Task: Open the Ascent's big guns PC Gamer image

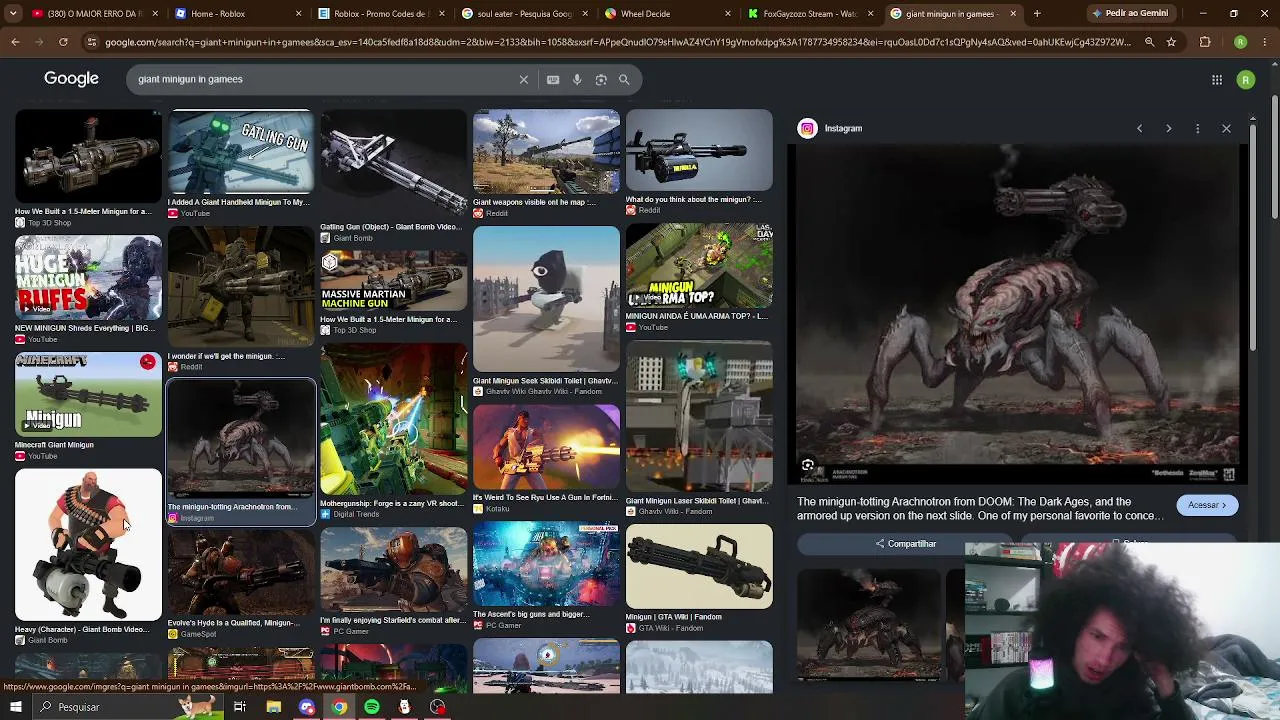Action: (x=546, y=565)
